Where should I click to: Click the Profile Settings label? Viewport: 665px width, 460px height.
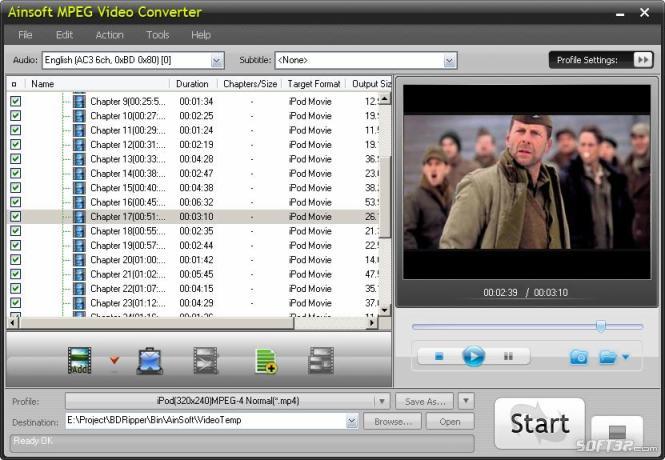coord(587,60)
